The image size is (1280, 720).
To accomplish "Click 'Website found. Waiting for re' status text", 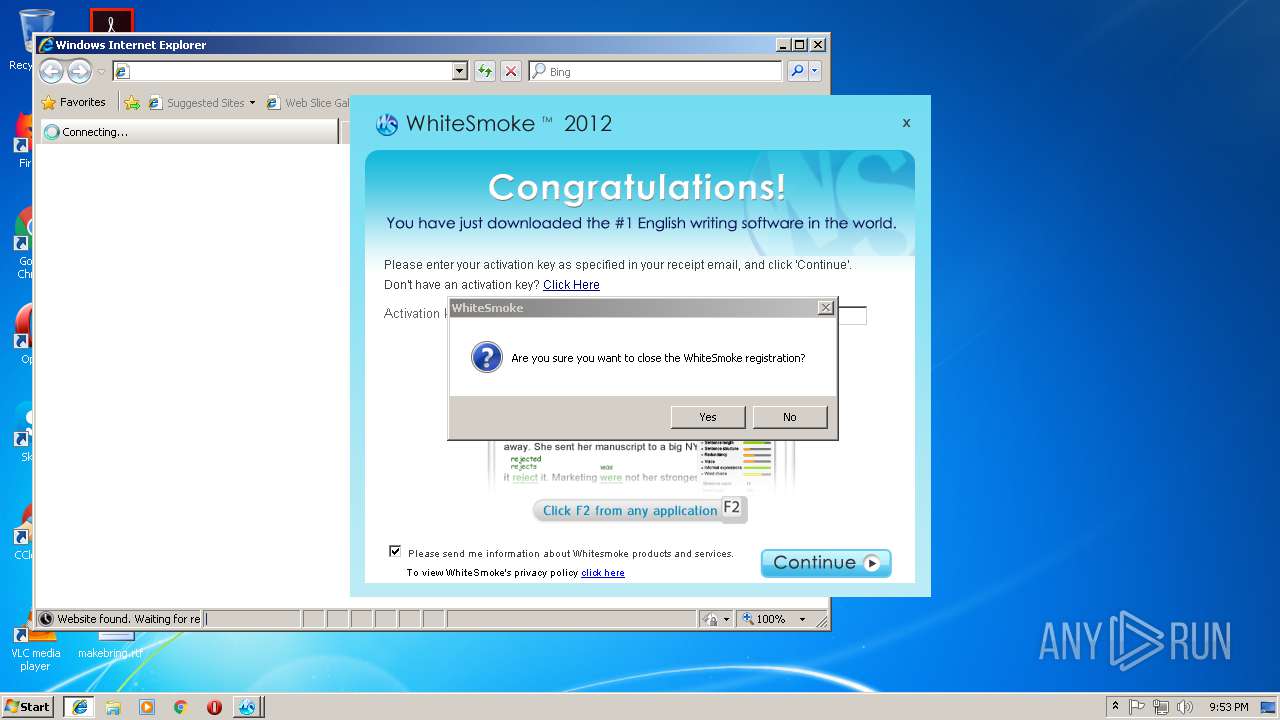I will pyautogui.click(x=128, y=619).
